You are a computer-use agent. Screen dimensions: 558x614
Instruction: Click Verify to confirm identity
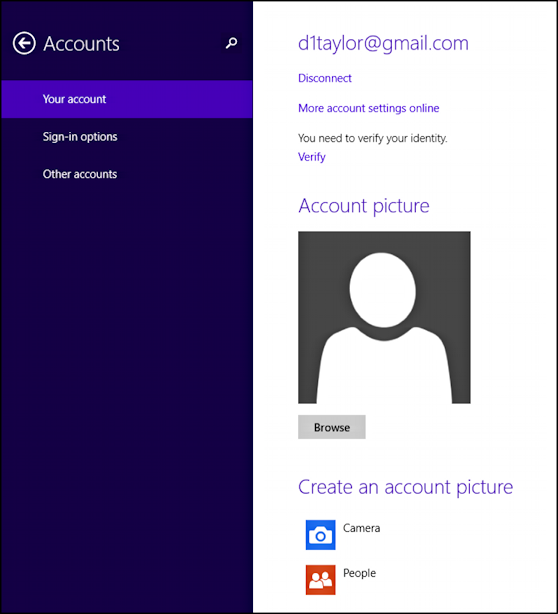point(312,157)
